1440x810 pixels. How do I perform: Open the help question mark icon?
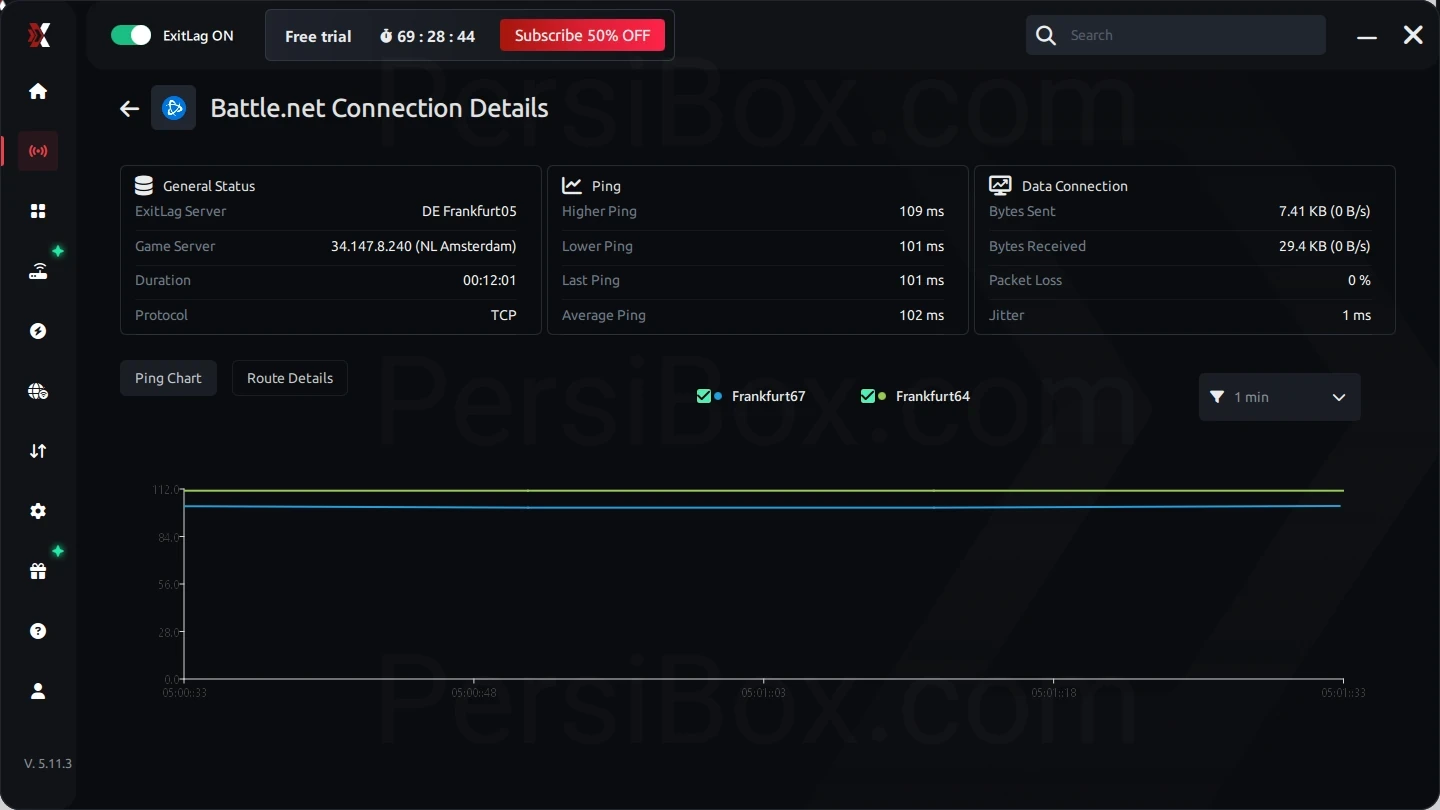click(x=38, y=631)
